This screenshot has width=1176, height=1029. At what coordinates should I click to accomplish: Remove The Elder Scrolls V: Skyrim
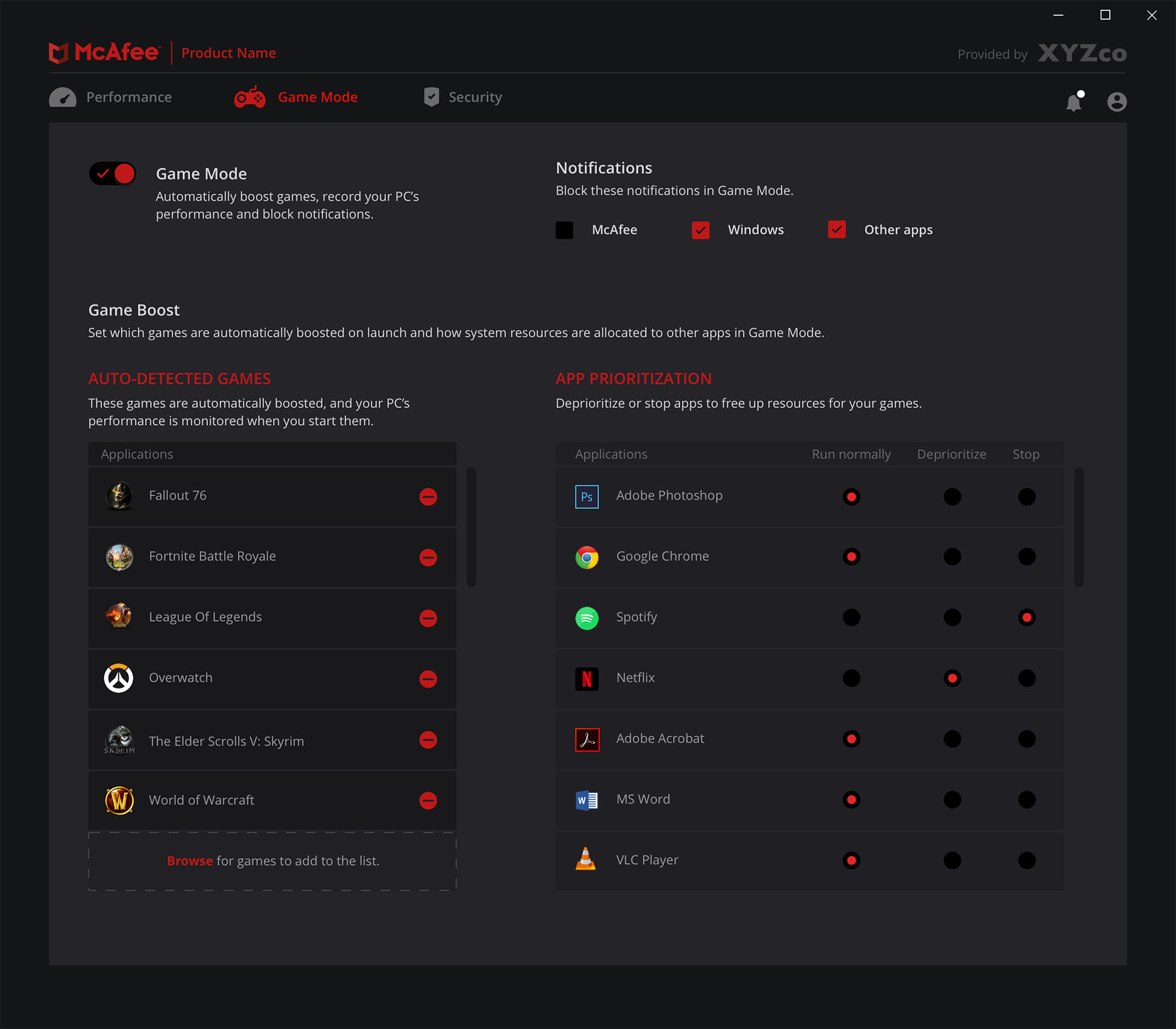point(428,740)
